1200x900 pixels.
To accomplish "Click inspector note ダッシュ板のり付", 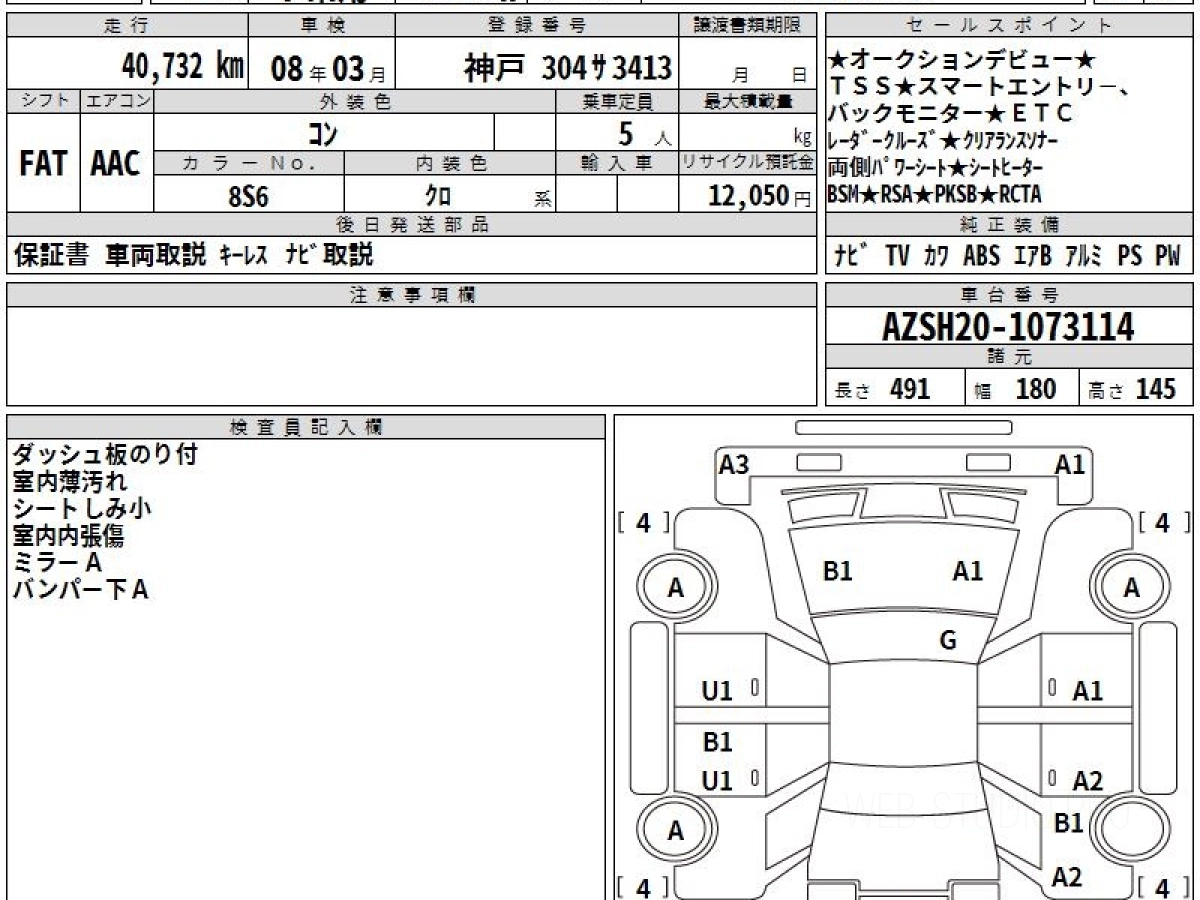I will point(105,455).
